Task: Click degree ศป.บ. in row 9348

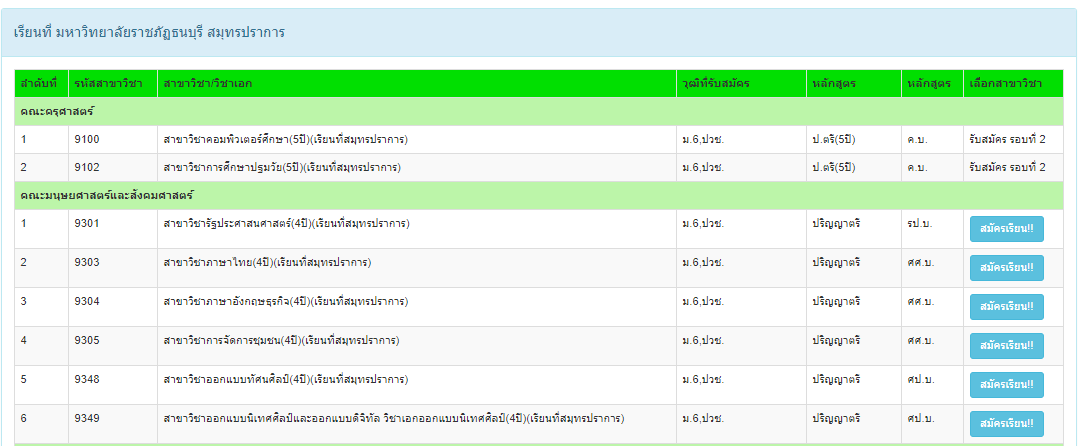Action: click(x=920, y=379)
